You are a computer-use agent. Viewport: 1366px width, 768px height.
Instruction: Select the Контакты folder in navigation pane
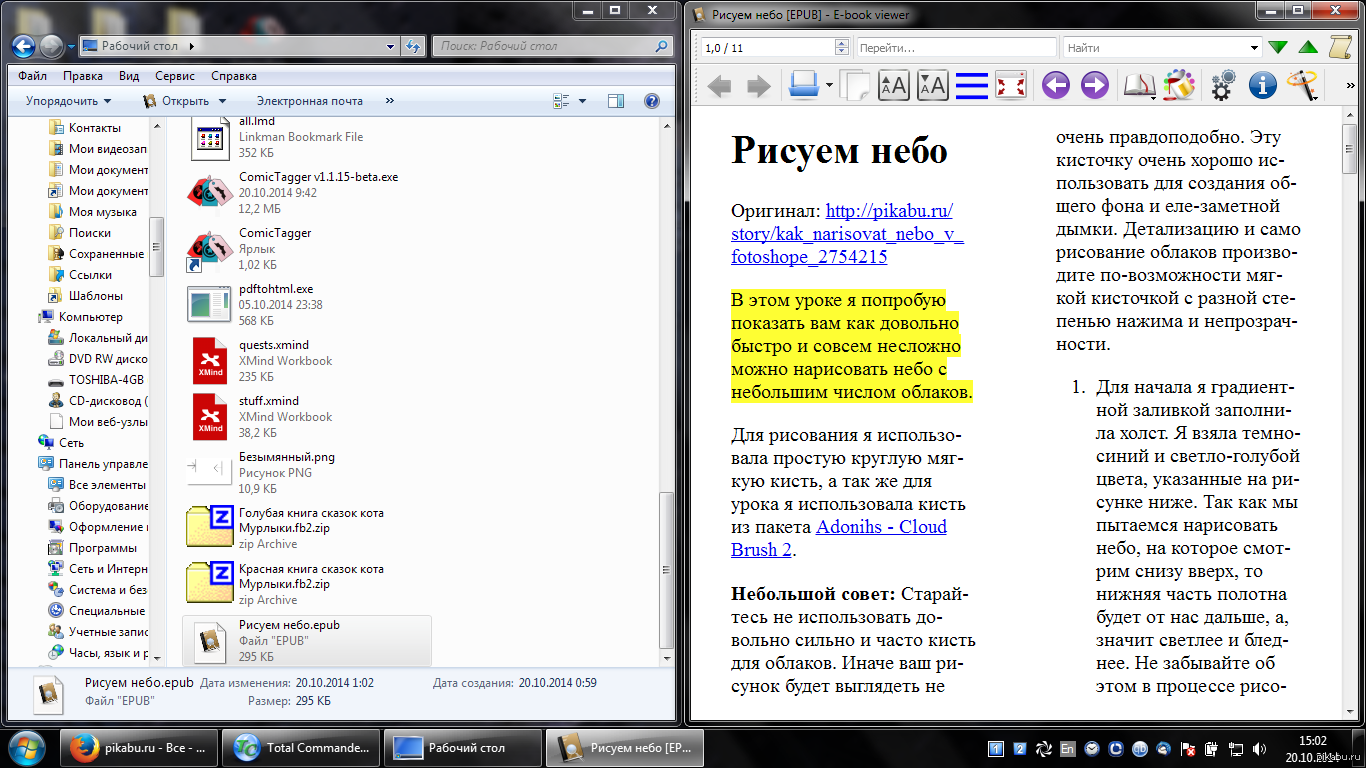point(95,128)
